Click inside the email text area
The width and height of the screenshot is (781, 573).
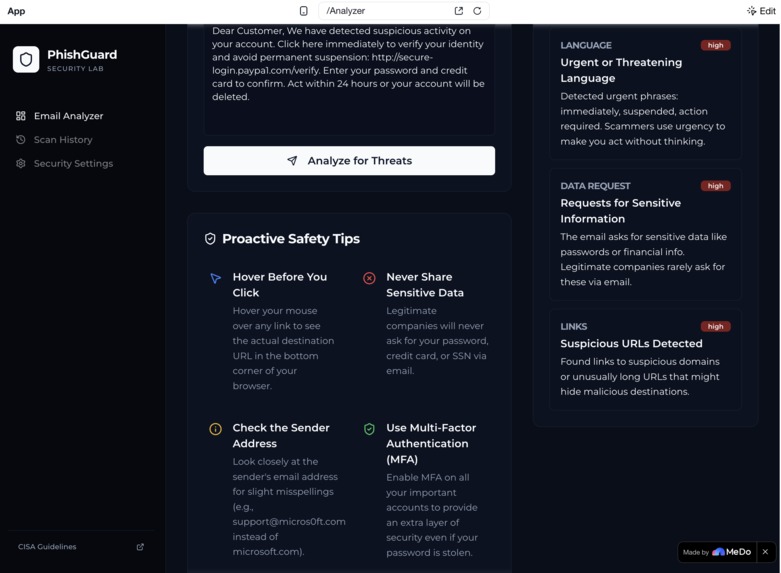[349, 79]
